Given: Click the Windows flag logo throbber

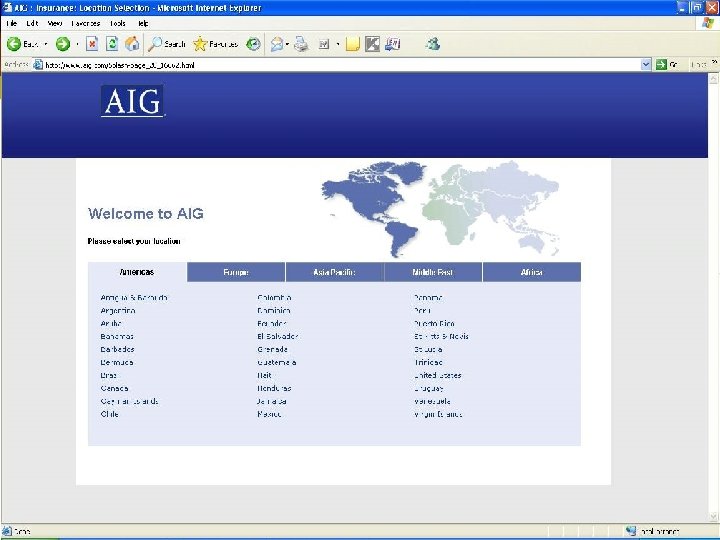Looking at the screenshot, I should point(708,23).
